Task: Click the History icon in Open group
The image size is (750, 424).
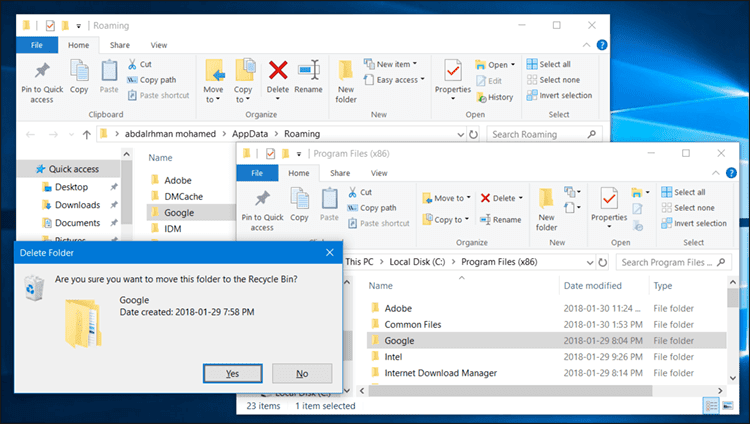Action: click(x=481, y=97)
